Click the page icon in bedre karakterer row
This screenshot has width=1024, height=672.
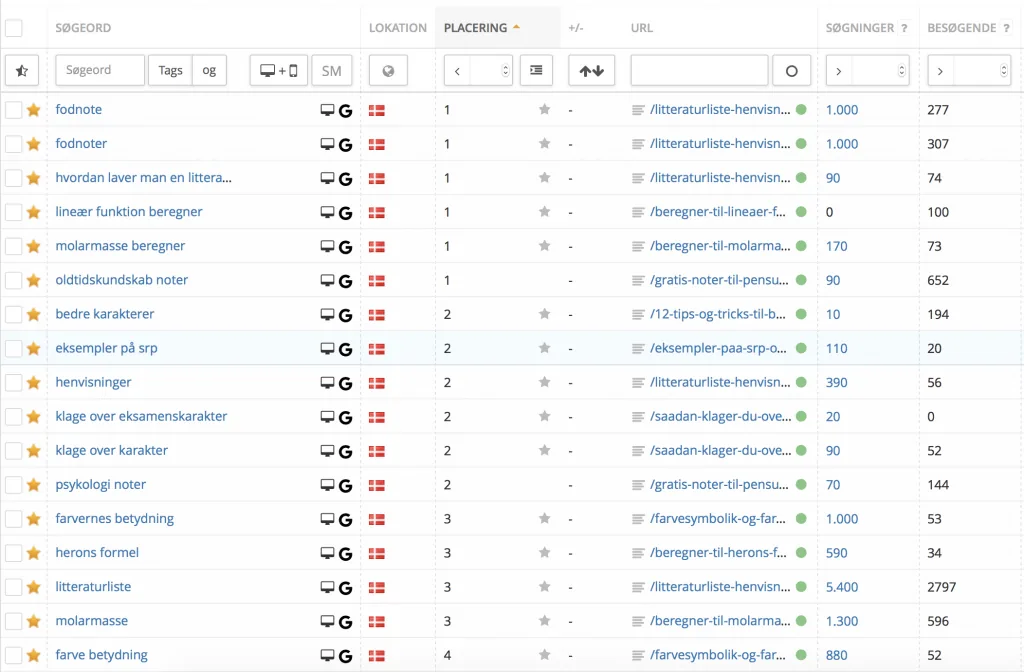638,314
